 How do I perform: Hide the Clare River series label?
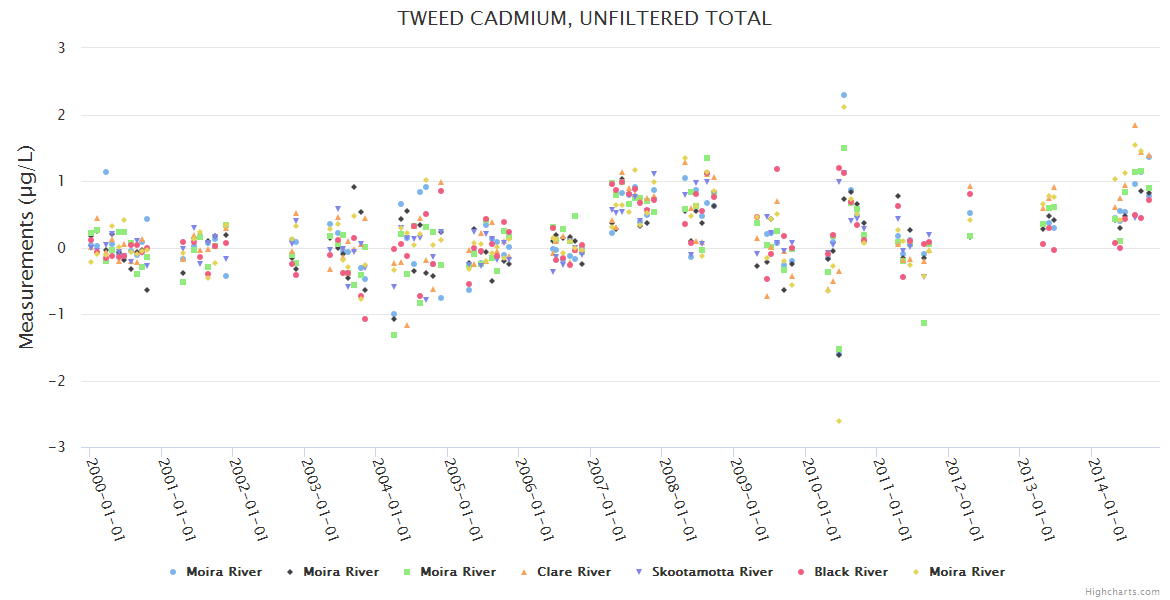573,572
